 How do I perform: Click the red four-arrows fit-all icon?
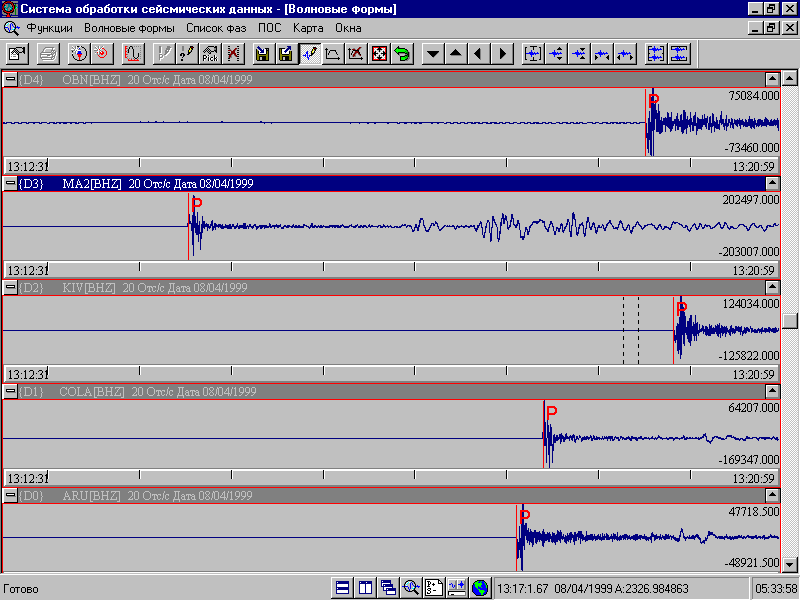(x=379, y=54)
